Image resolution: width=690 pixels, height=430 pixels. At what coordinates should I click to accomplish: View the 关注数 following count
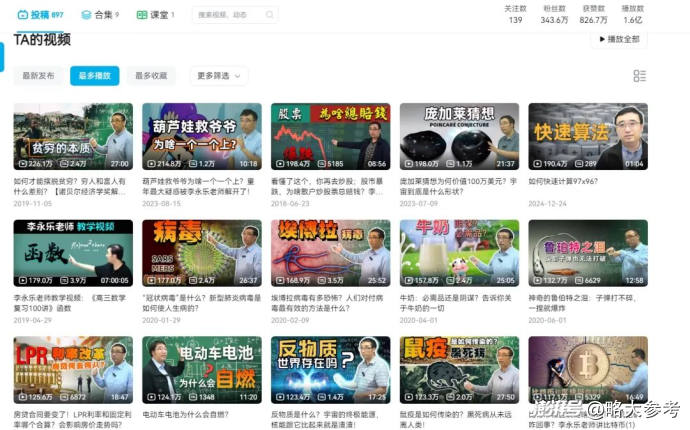pyautogui.click(x=515, y=14)
